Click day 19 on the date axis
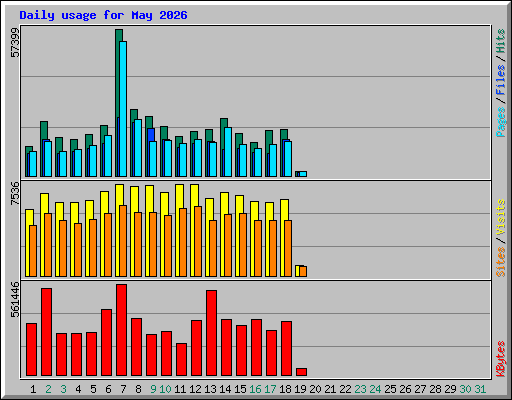 [x=300, y=389]
